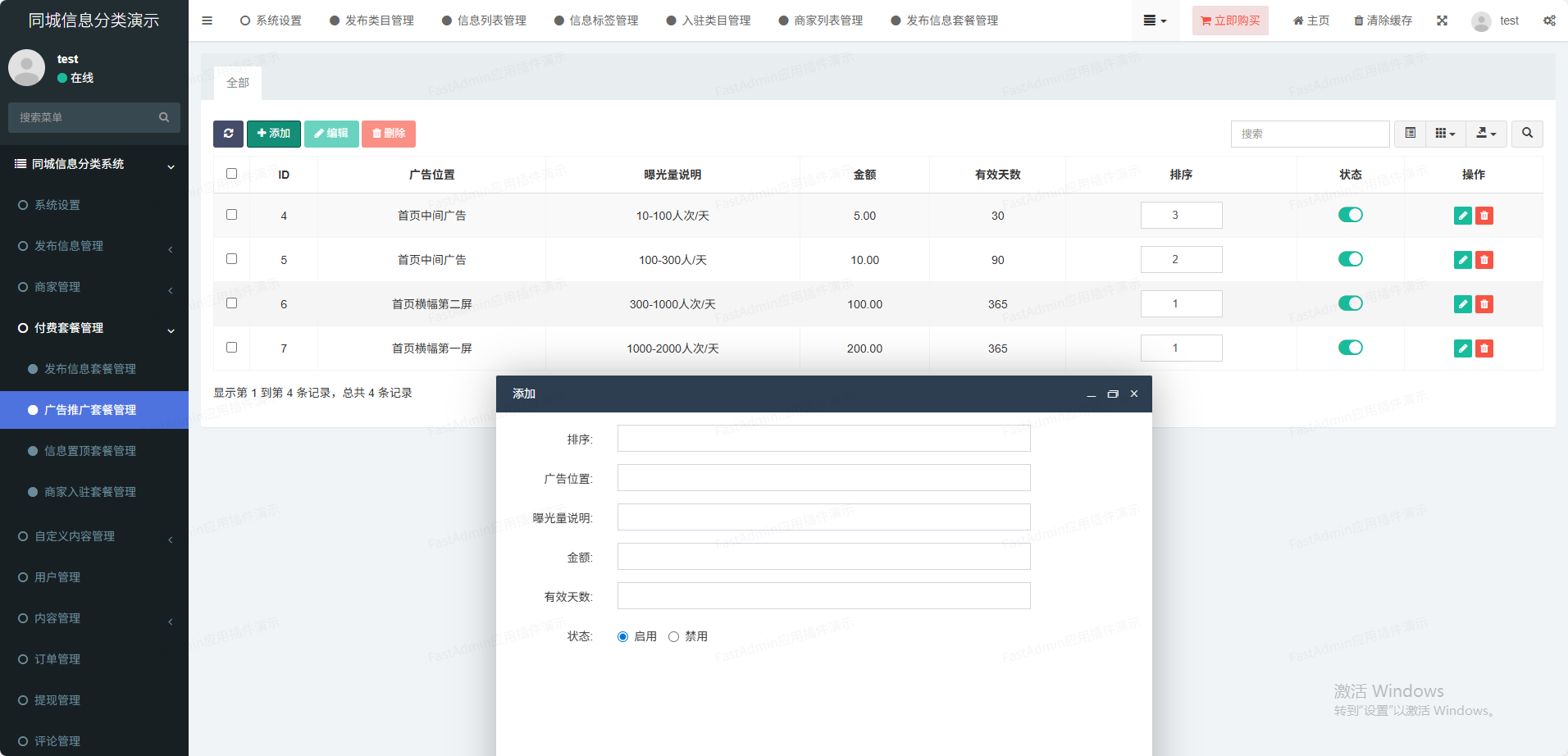
Task: Click the green edit icon for row ID 4
Action: pyautogui.click(x=1462, y=216)
